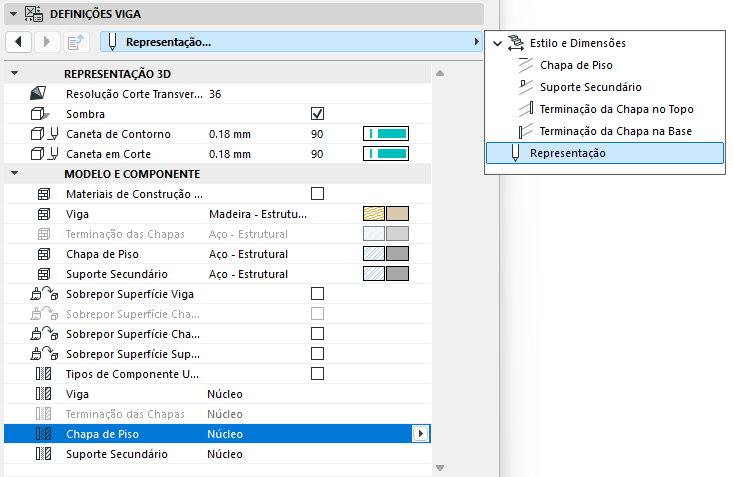Image resolution: width=733 pixels, height=477 pixels.
Task: Click Chapa de Piso material icon
Action: coord(44,254)
